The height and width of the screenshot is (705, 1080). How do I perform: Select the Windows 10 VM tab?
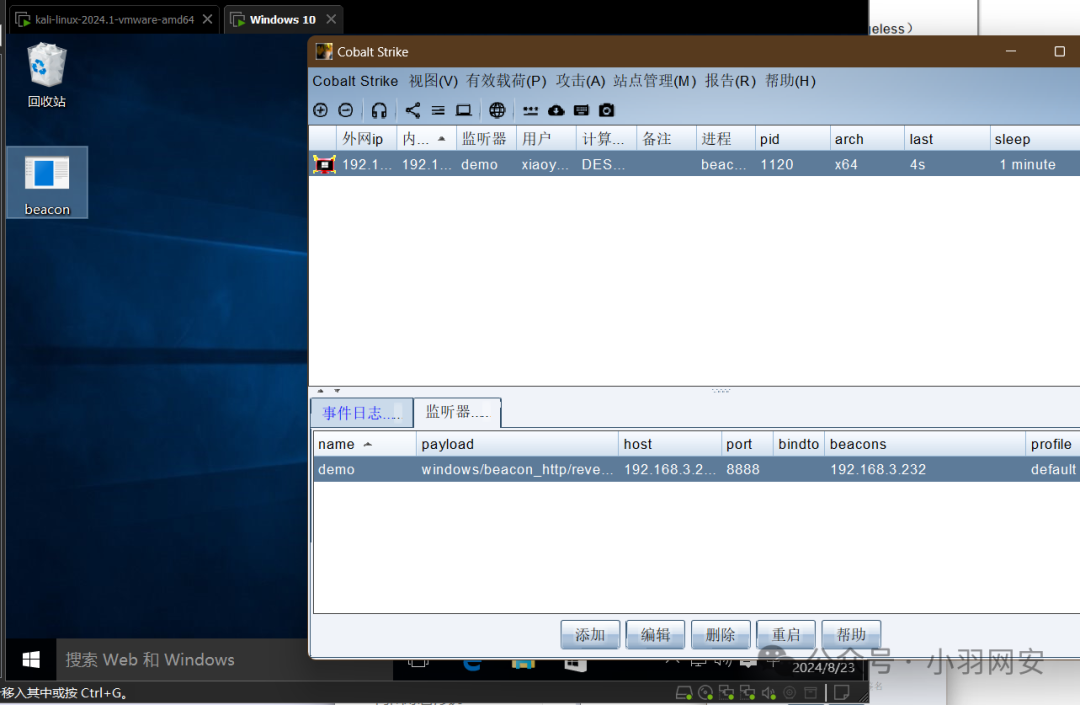pos(282,19)
